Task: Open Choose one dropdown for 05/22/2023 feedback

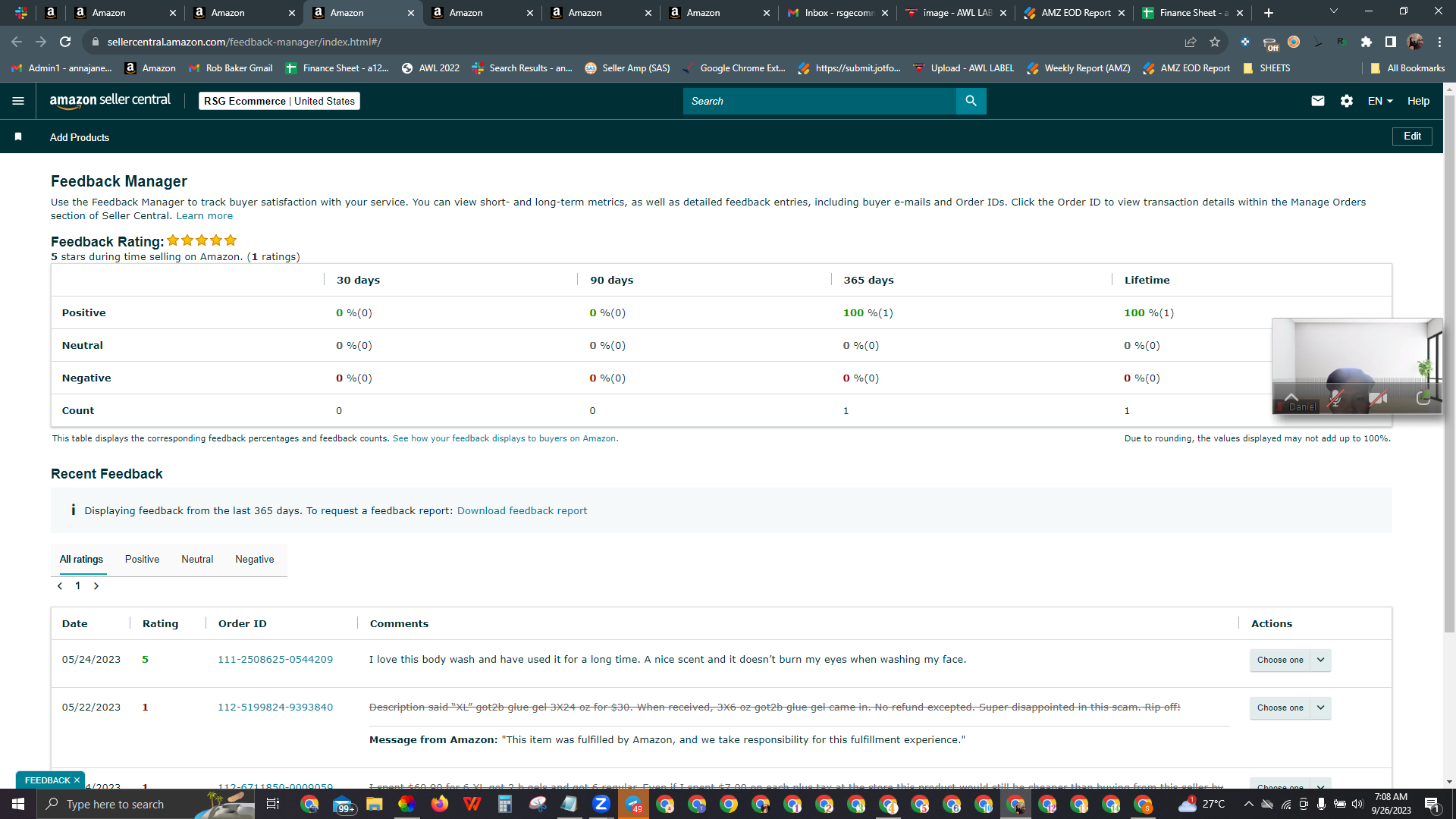Action: pyautogui.click(x=1291, y=708)
